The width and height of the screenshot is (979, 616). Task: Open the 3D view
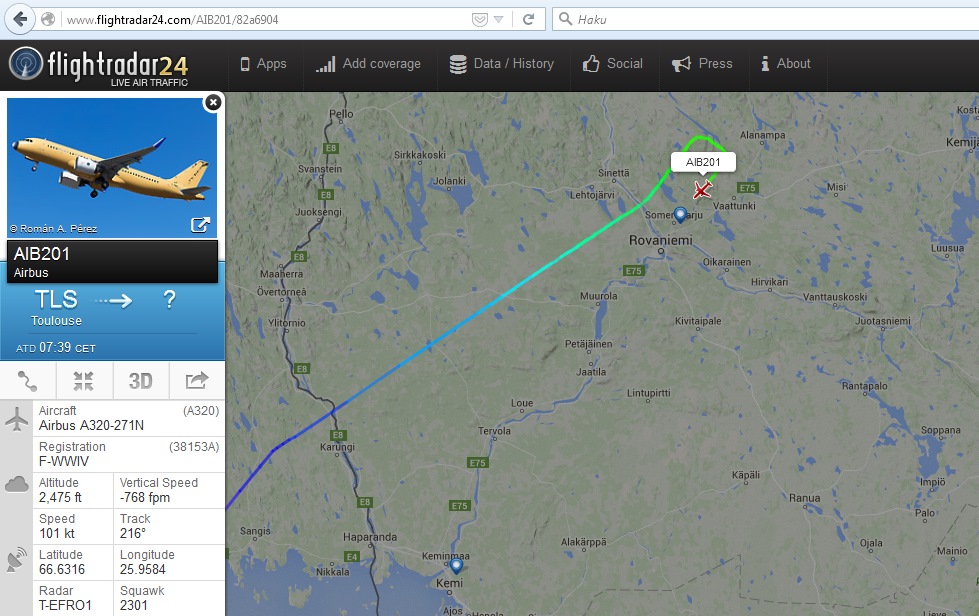pyautogui.click(x=140, y=381)
